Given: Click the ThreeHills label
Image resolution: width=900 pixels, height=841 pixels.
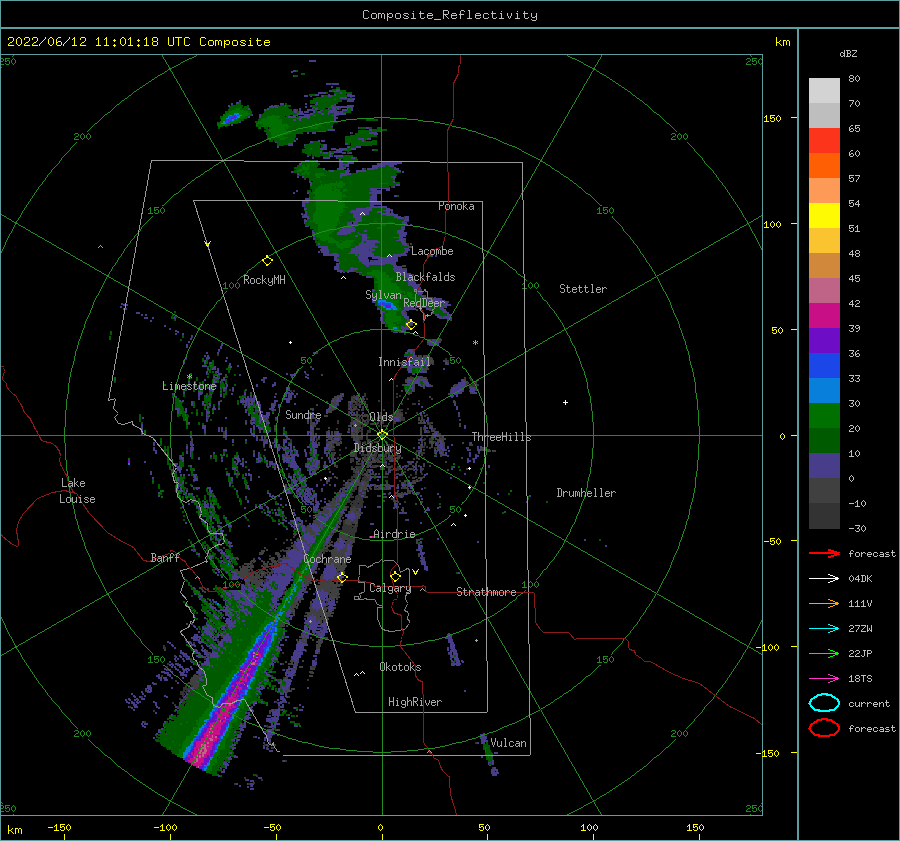Looking at the screenshot, I should click(x=501, y=437).
